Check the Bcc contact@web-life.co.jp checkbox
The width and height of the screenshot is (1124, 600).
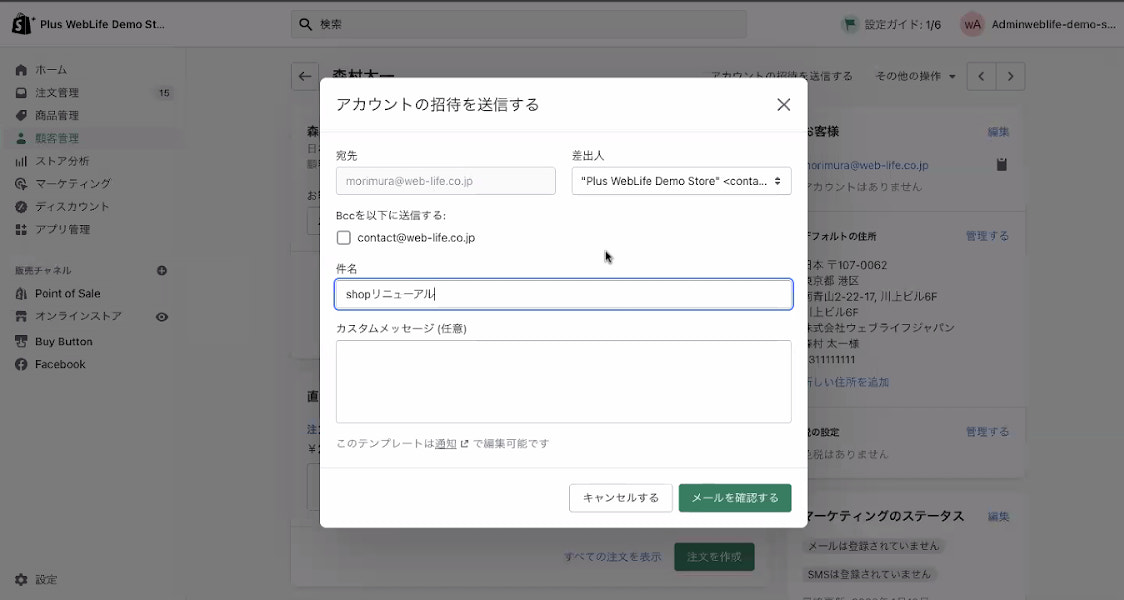click(x=343, y=238)
